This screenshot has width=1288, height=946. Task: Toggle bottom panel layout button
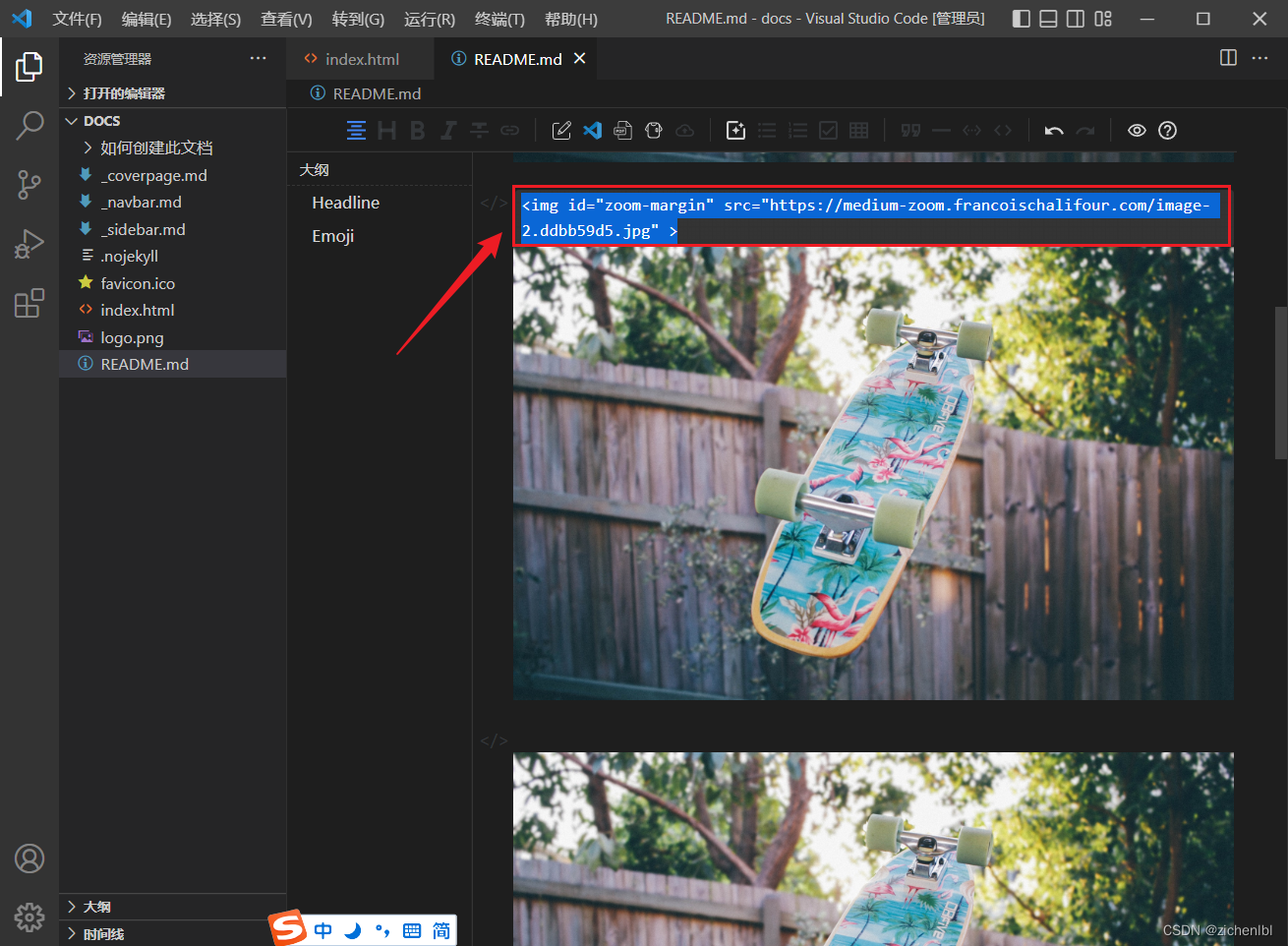click(1048, 19)
